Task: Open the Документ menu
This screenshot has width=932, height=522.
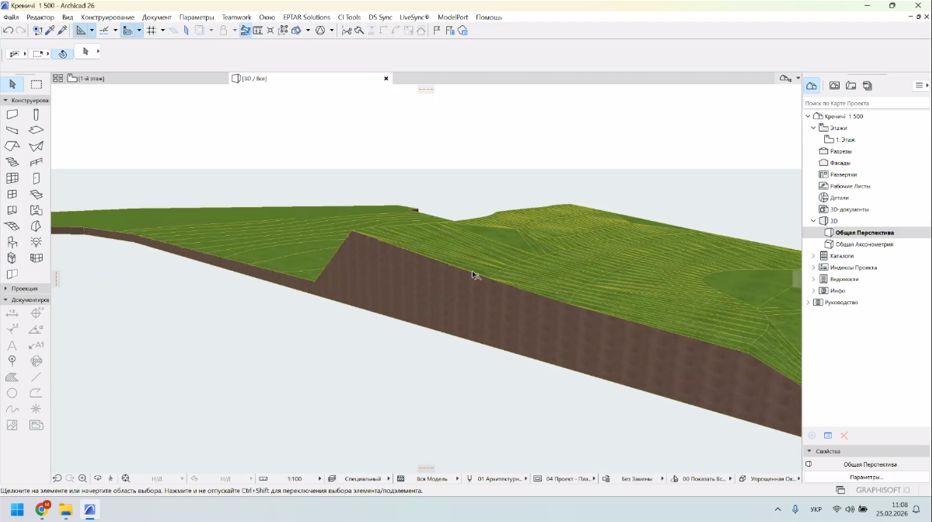Action: pos(156,17)
